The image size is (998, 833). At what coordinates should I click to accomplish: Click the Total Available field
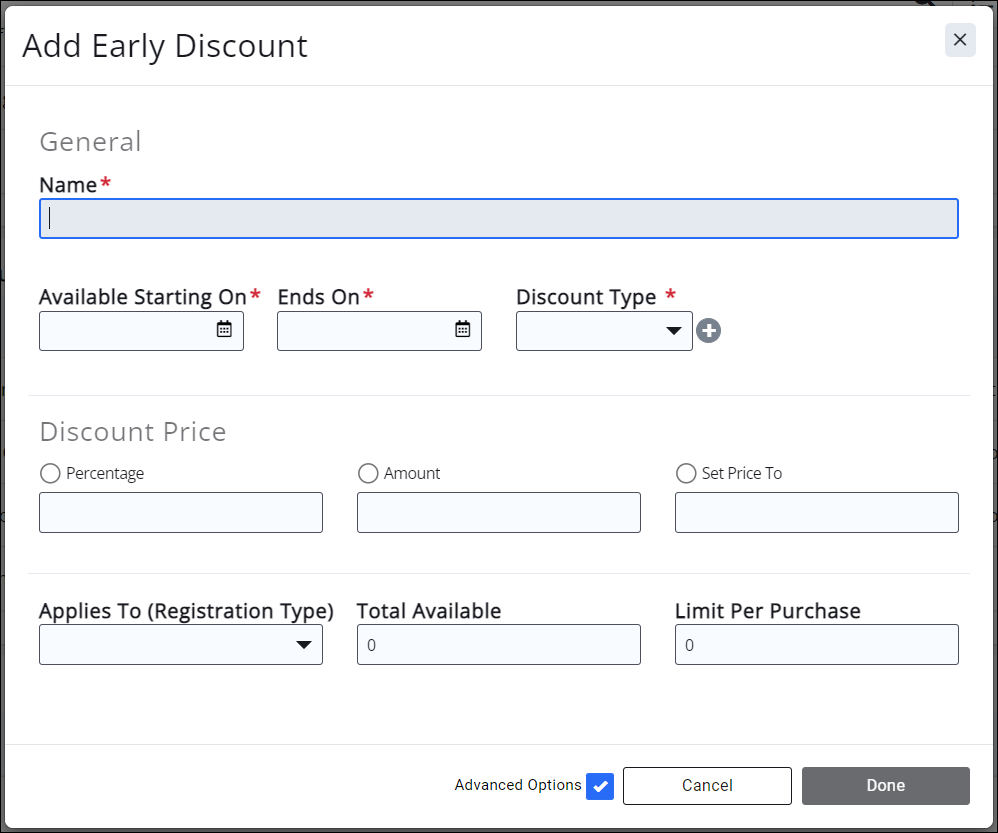(498, 645)
